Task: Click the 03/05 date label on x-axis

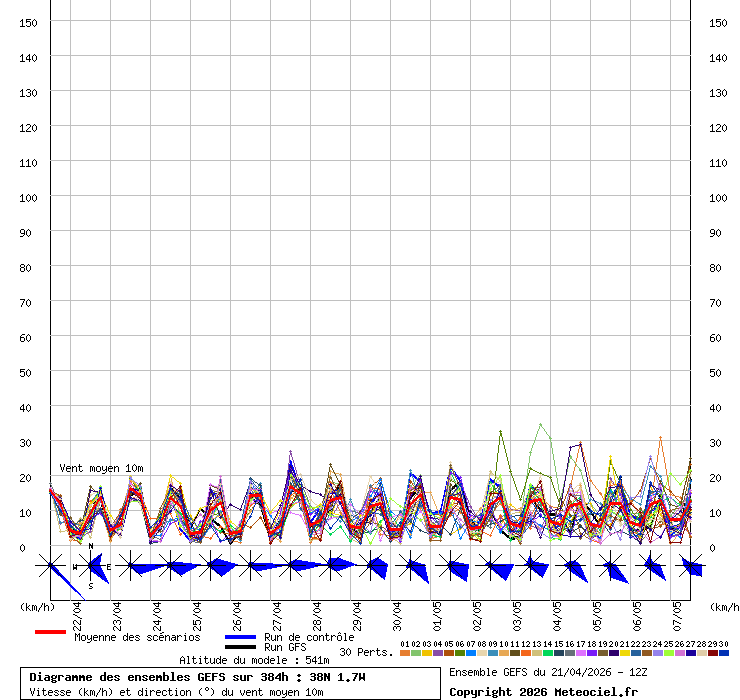Action: tap(517, 612)
